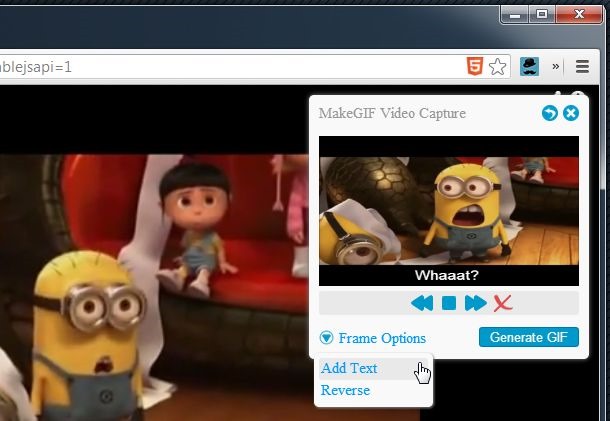Viewport: 610px width, 421px height.
Task: Step forward with the fast-forward button
Action: point(475,303)
